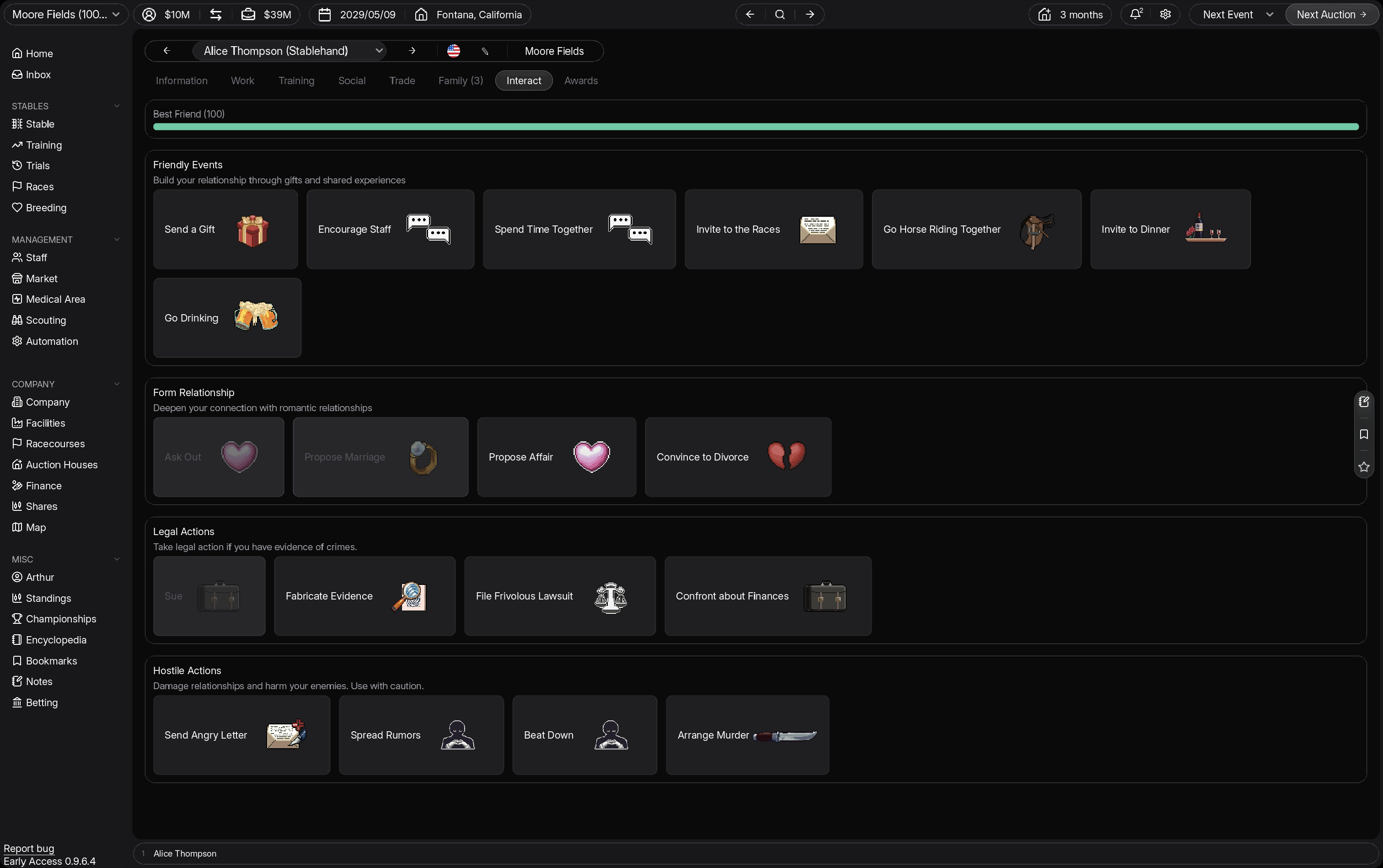Select Confront about Finances action
Image resolution: width=1383 pixels, height=868 pixels.
point(767,596)
